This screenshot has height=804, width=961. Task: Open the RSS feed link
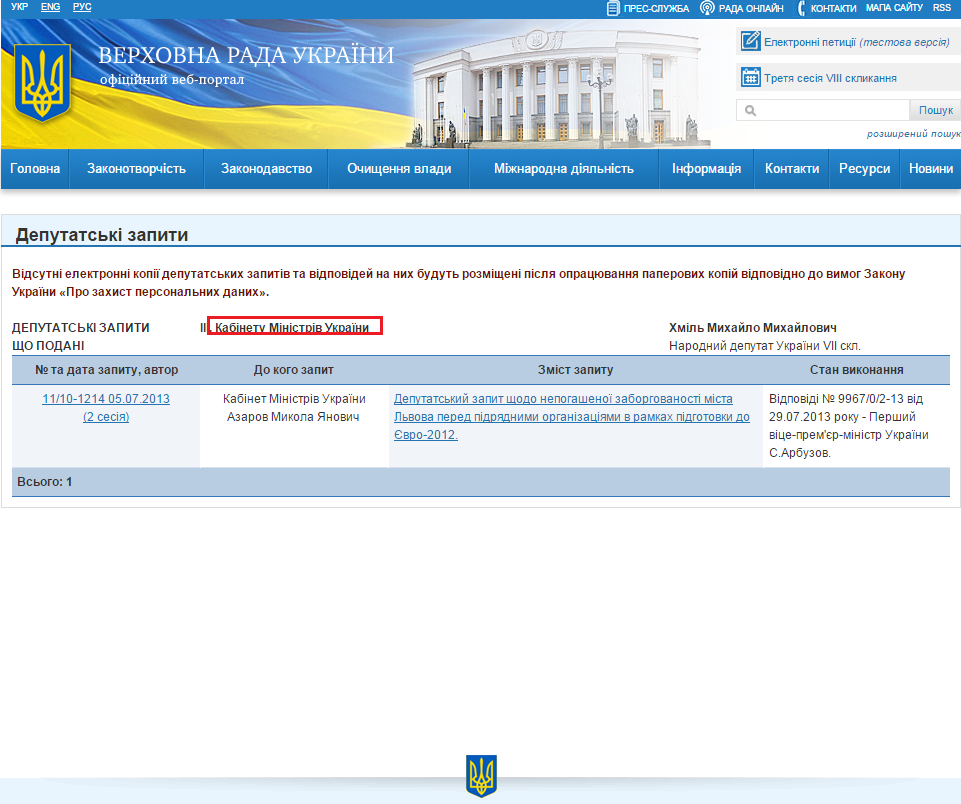[941, 8]
